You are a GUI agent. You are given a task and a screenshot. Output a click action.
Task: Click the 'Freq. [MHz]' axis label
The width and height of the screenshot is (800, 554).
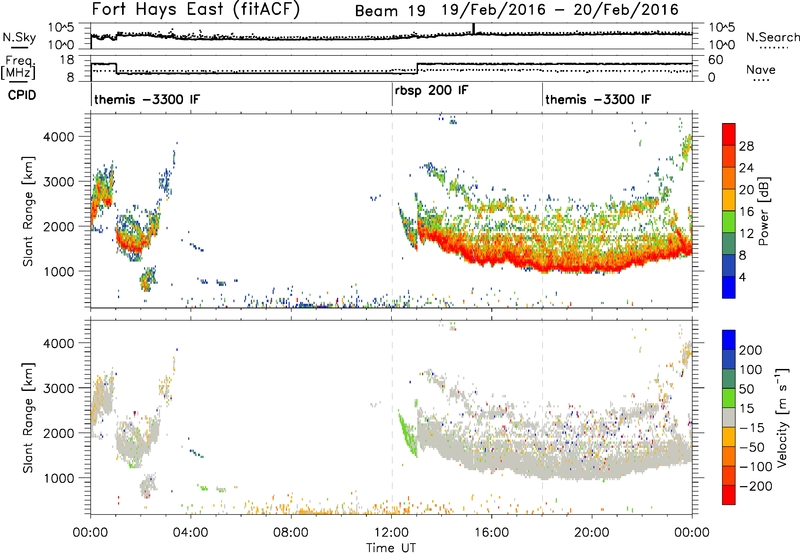pyautogui.click(x=18, y=67)
